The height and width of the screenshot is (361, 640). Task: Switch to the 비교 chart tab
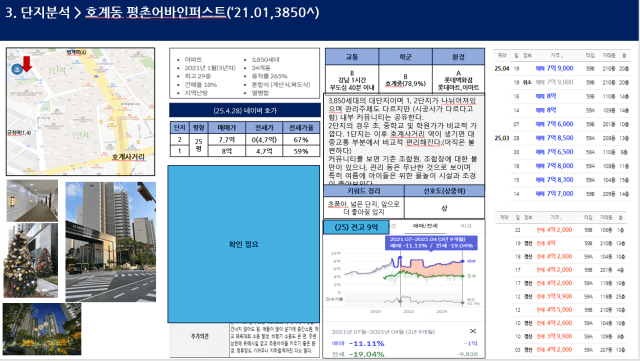[466, 225]
